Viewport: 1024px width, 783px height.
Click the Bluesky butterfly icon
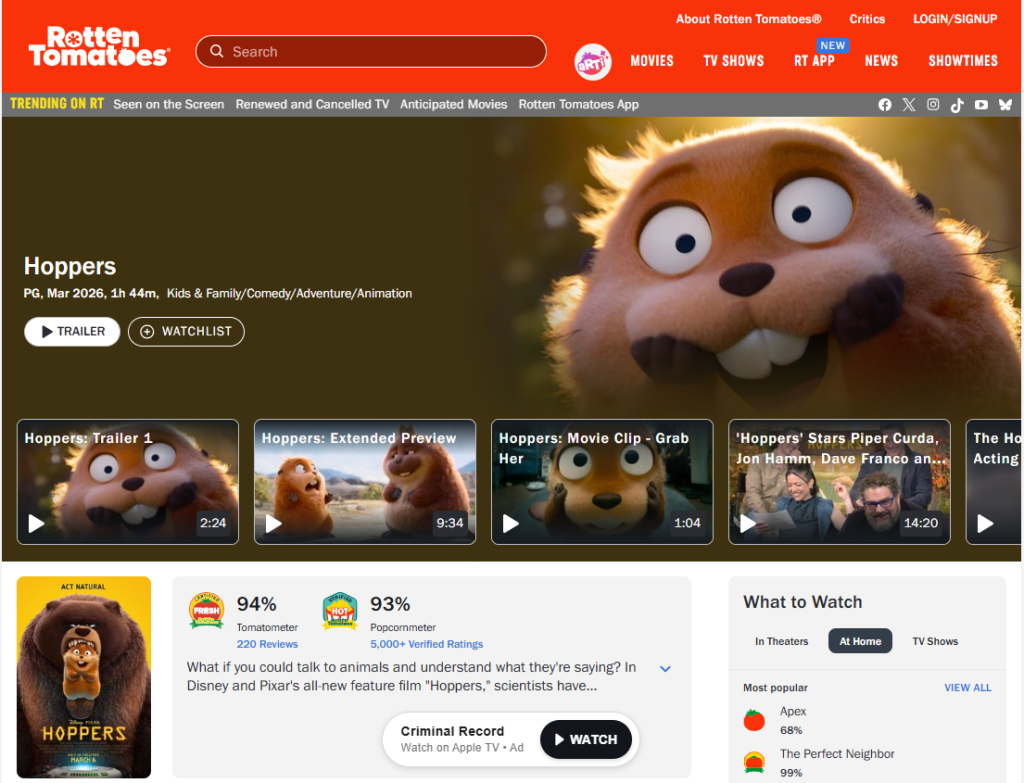(x=1005, y=105)
